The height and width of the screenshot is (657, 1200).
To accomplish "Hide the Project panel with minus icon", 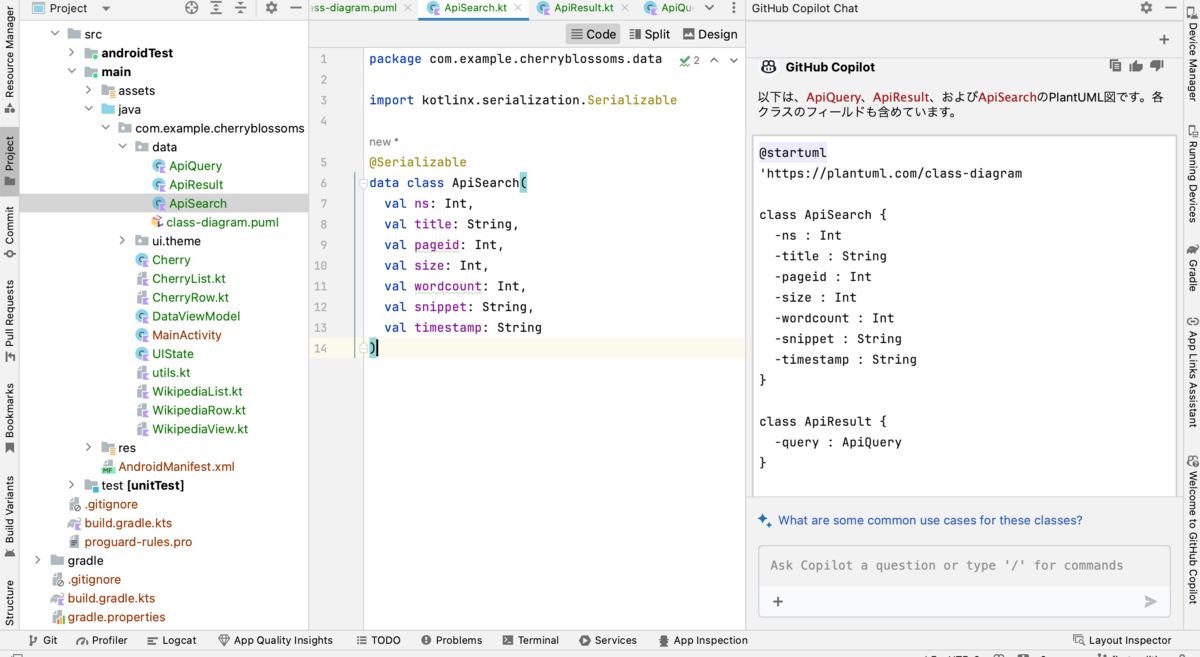I will point(295,8).
